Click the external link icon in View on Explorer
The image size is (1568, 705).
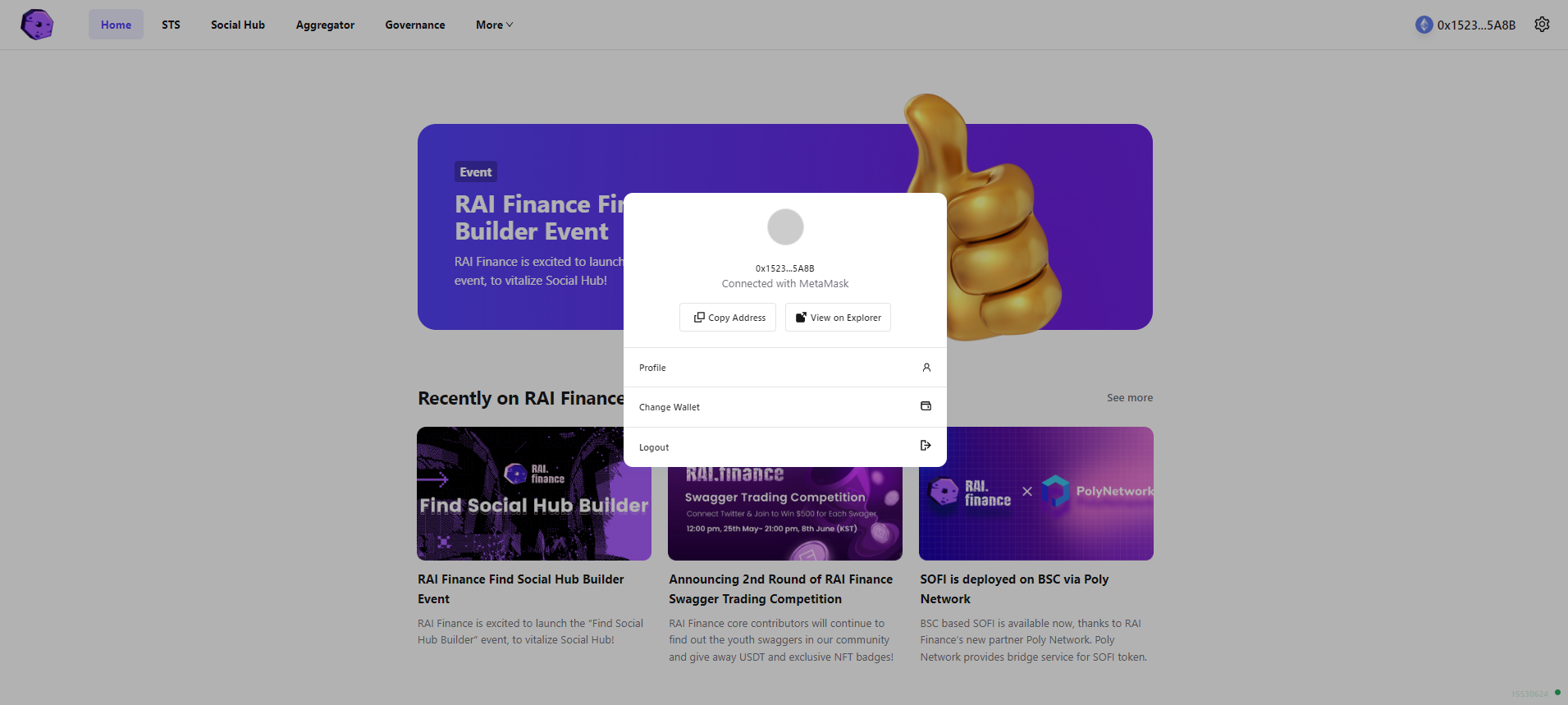coord(801,318)
